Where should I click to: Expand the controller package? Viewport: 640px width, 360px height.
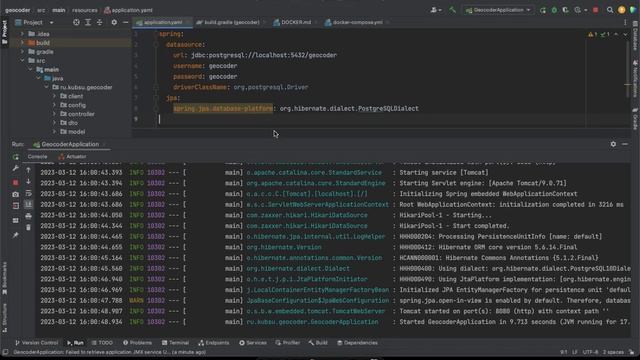coord(54,114)
